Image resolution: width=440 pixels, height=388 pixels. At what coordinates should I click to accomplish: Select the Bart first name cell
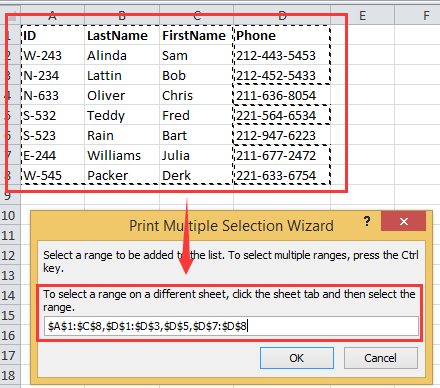point(196,135)
